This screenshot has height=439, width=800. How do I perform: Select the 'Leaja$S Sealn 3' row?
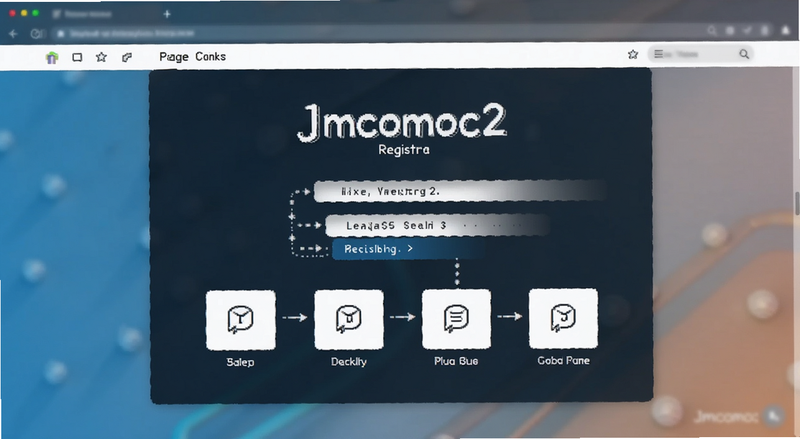[x=437, y=225]
